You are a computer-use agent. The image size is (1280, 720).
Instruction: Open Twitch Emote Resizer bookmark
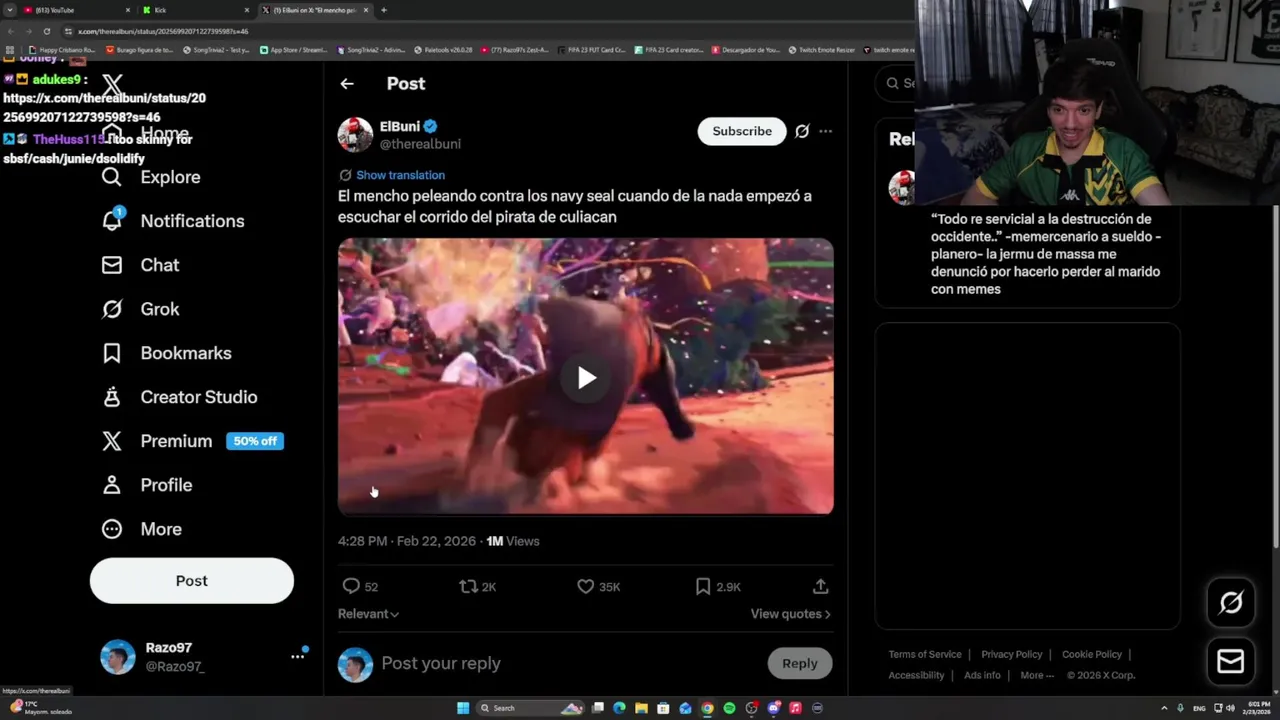coord(821,50)
